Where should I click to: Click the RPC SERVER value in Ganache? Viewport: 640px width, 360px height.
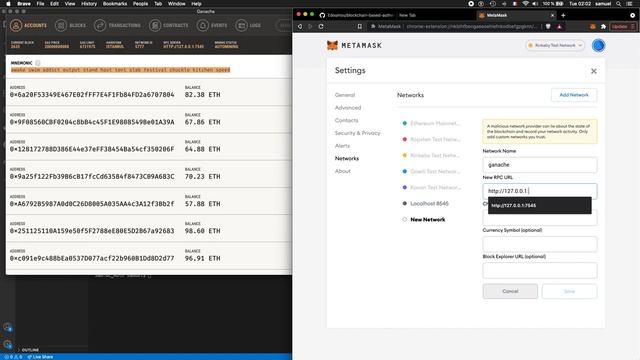183,47
